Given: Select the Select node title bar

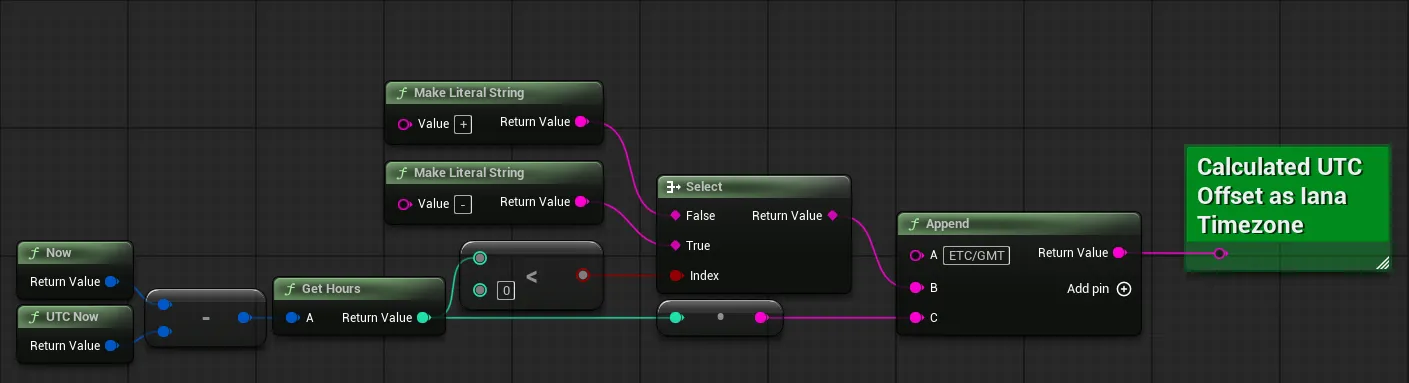Looking at the screenshot, I should point(754,187).
